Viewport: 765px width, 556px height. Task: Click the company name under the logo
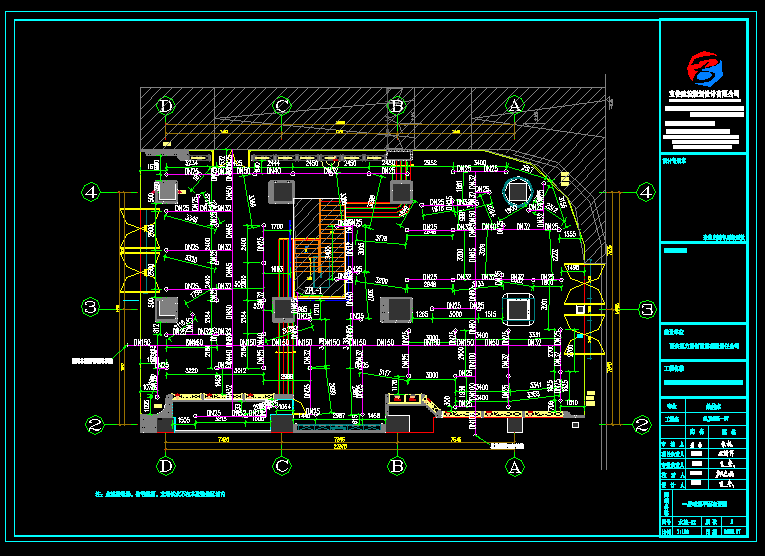coord(704,93)
